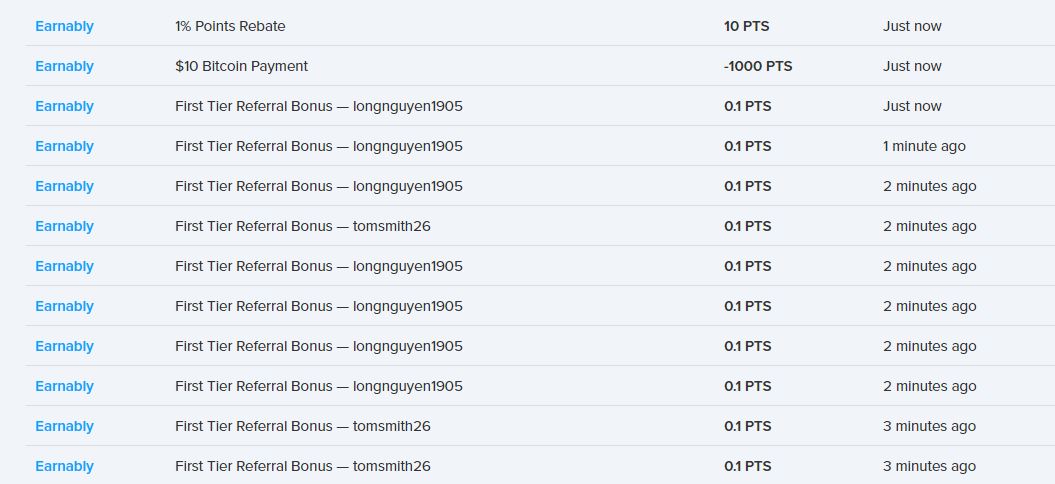Select tomsmith26 referral bonus from 2 minutes ago
This screenshot has width=1055, height=484.
(x=302, y=226)
